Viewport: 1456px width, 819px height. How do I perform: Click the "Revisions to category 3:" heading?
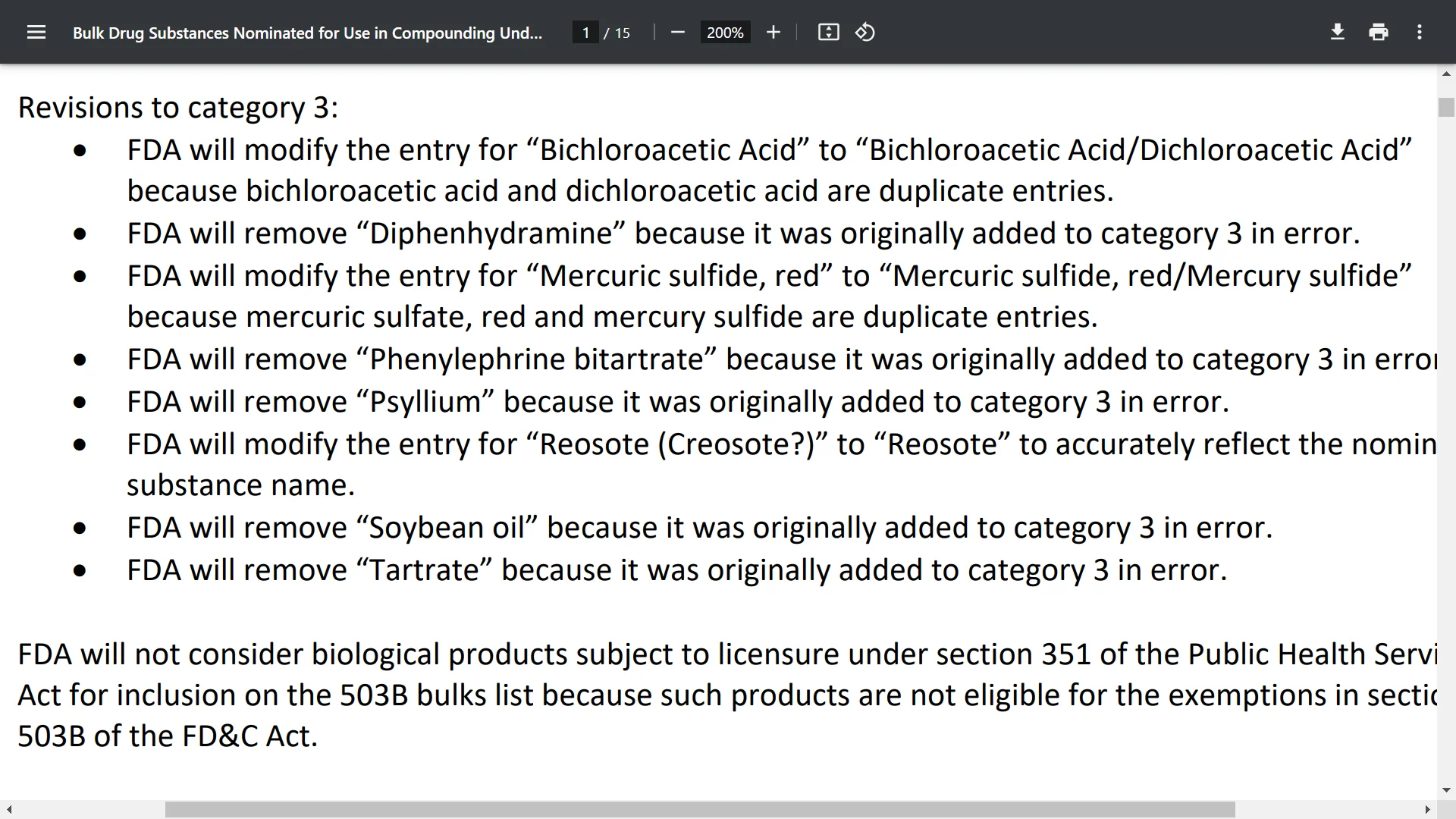(178, 108)
